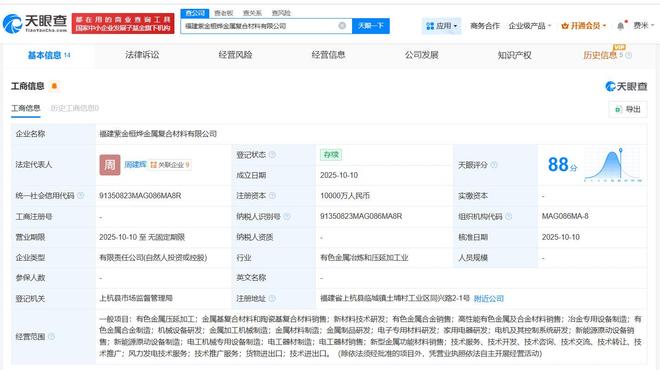Screen dimensions: 660x370
Task: Click the help icon next to 统一社会信用代码
Action: 81,196
